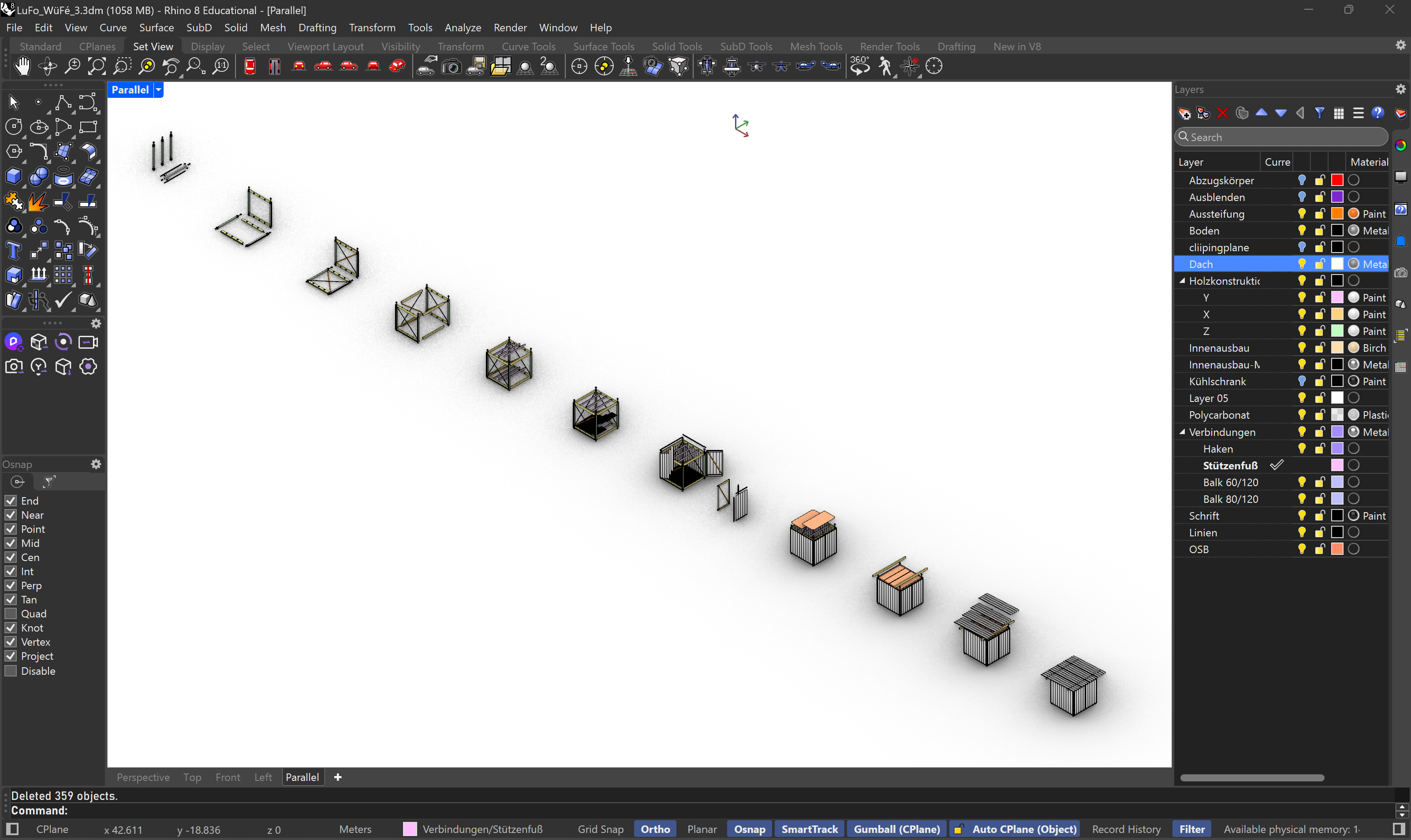The height and width of the screenshot is (840, 1411).
Task: Click the Rectangle tool in sidebar
Action: coord(88,127)
